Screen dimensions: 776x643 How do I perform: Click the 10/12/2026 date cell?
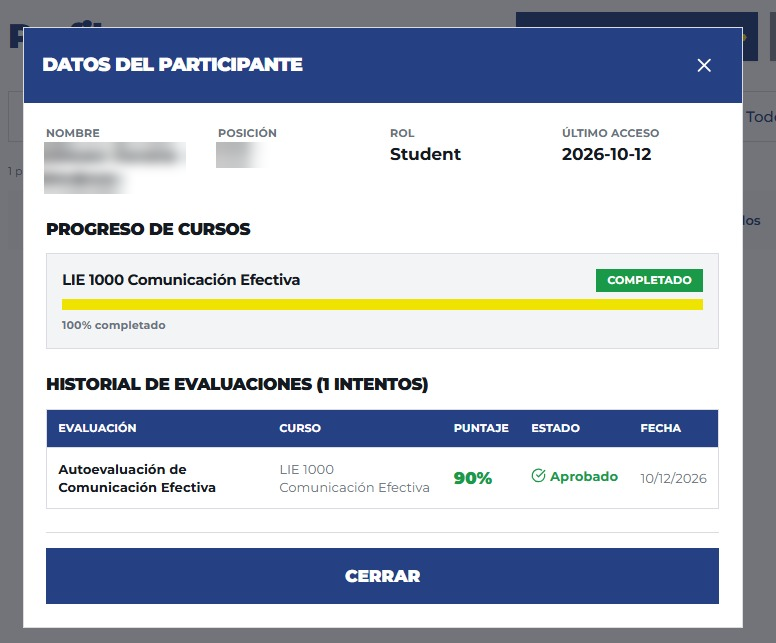(x=673, y=478)
